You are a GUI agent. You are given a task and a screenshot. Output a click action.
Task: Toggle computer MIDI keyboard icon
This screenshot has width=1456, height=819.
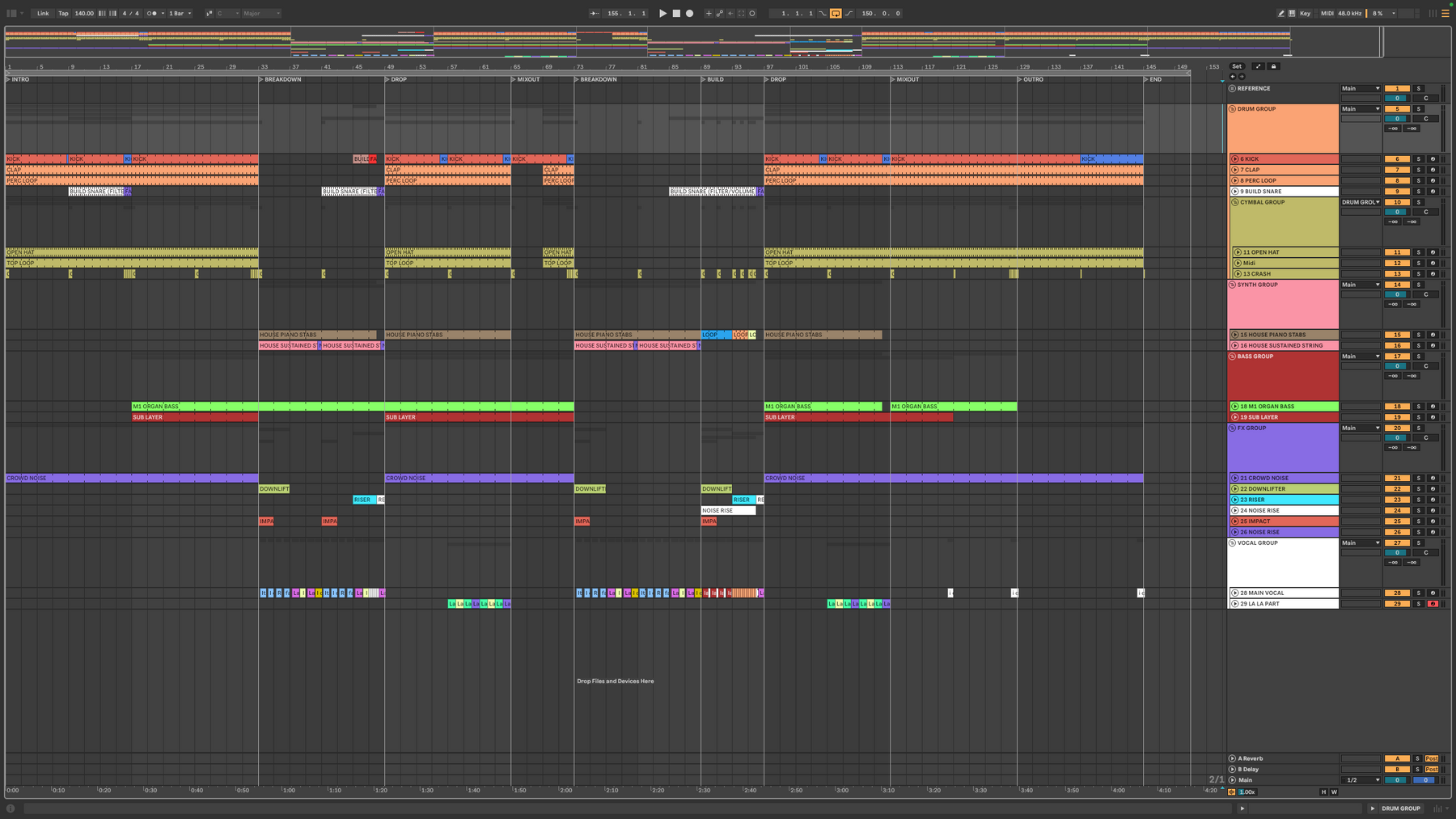[1292, 13]
